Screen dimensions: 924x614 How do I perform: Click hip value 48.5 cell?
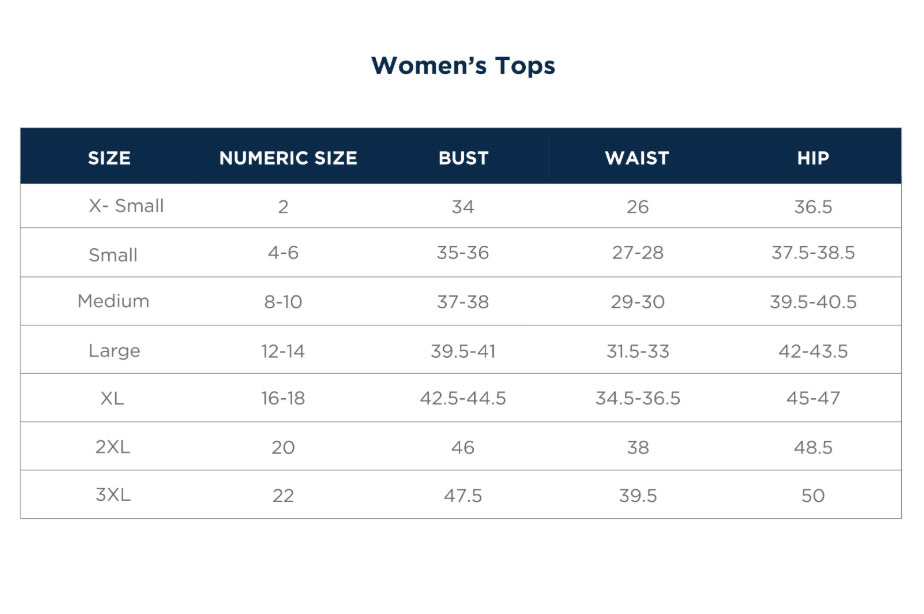813,447
